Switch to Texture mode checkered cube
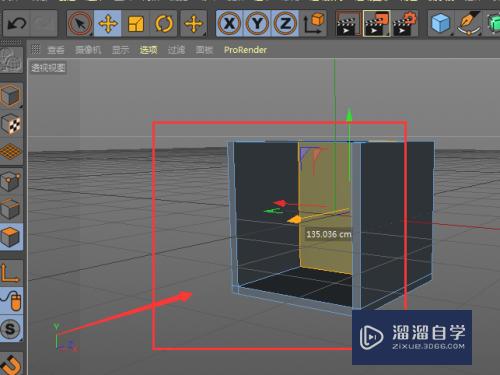Viewport: 500px width, 375px height. (x=11, y=124)
